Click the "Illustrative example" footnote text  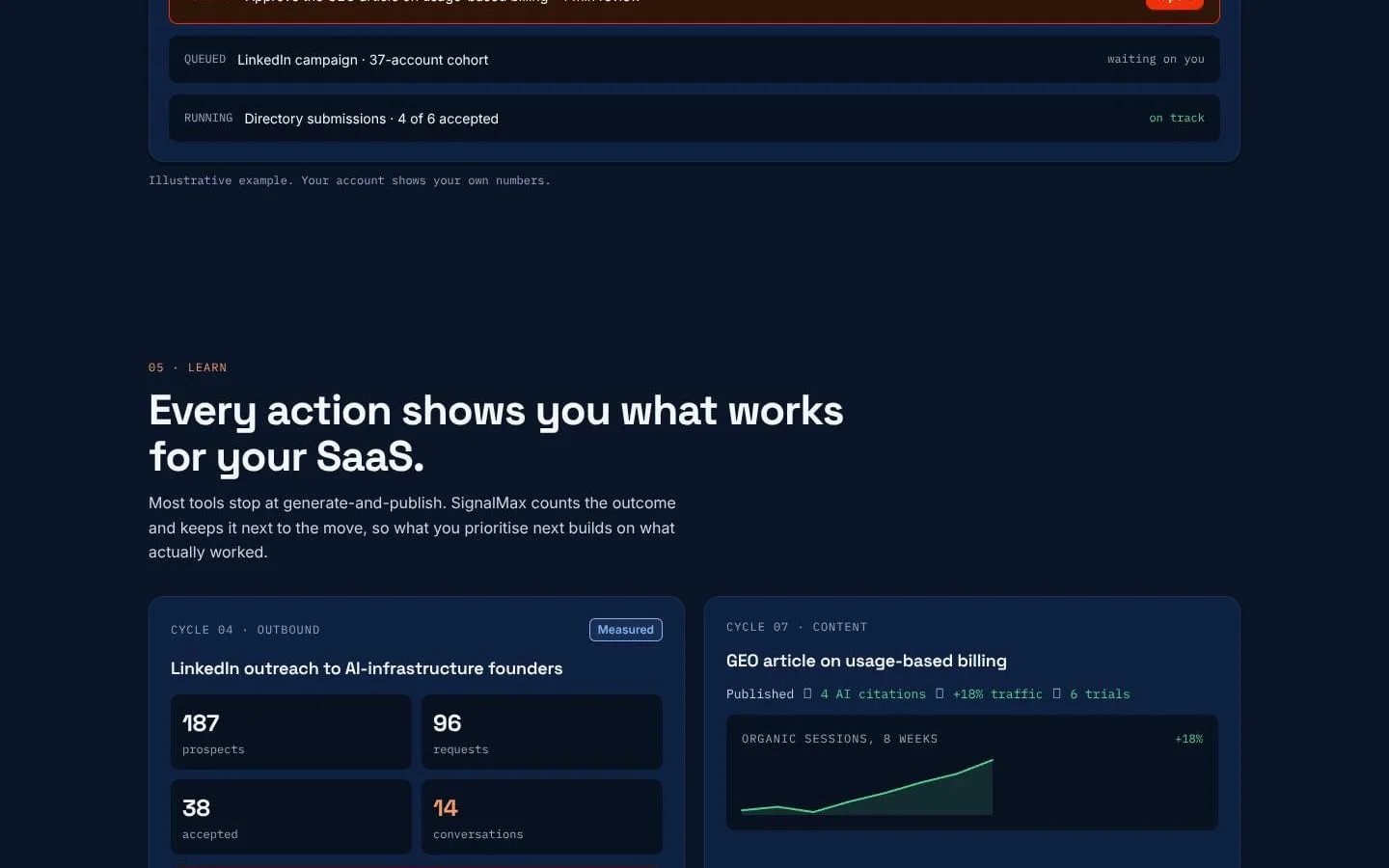click(x=349, y=180)
